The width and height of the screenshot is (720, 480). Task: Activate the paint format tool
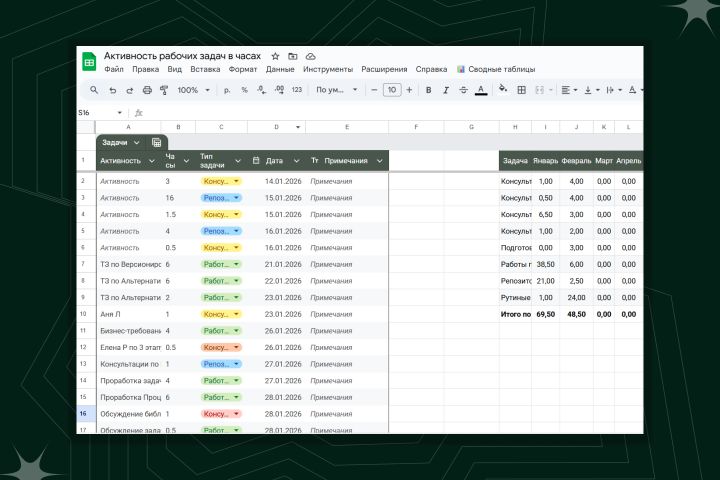tap(163, 90)
